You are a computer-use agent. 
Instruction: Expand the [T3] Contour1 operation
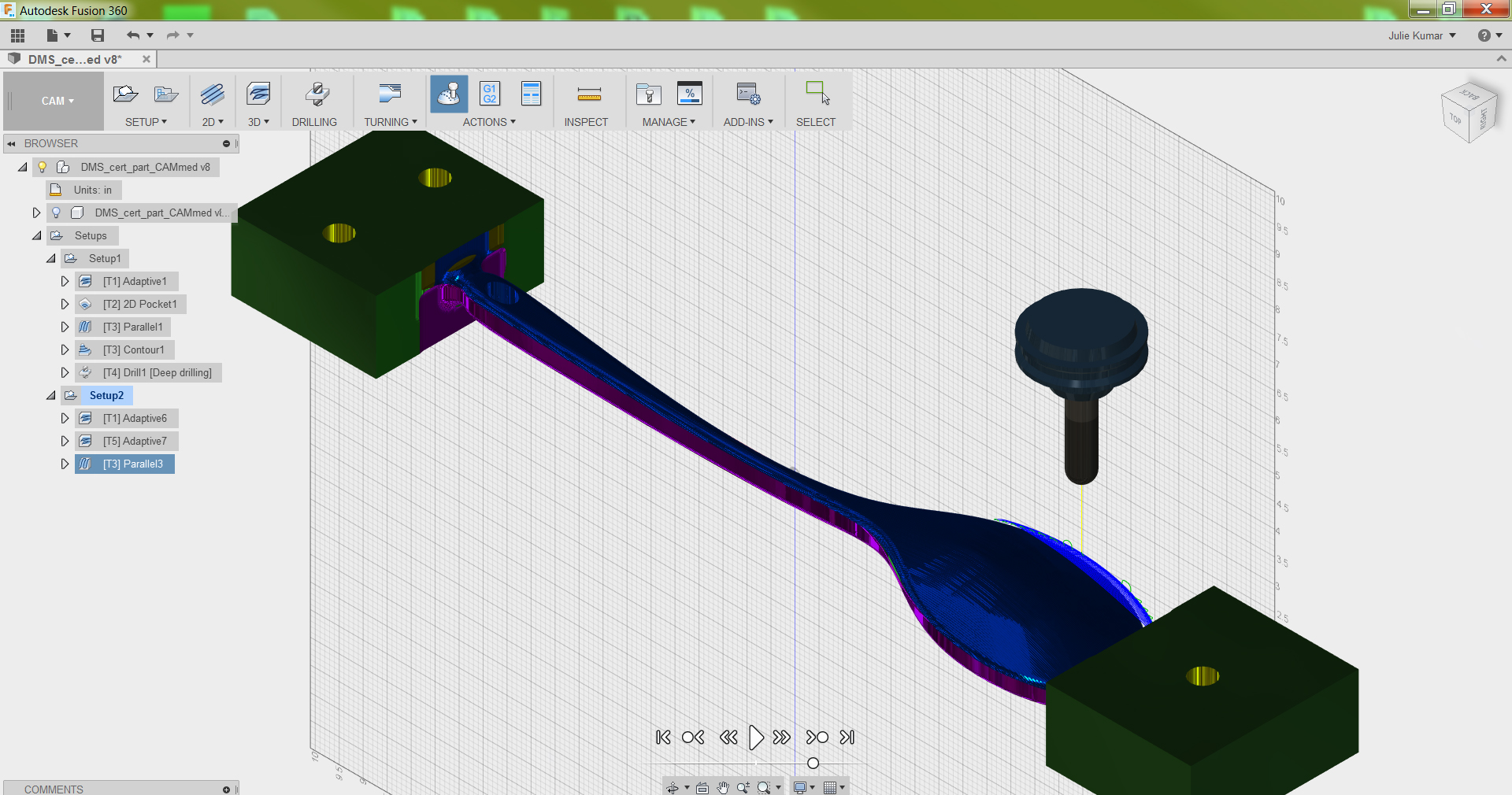click(65, 349)
